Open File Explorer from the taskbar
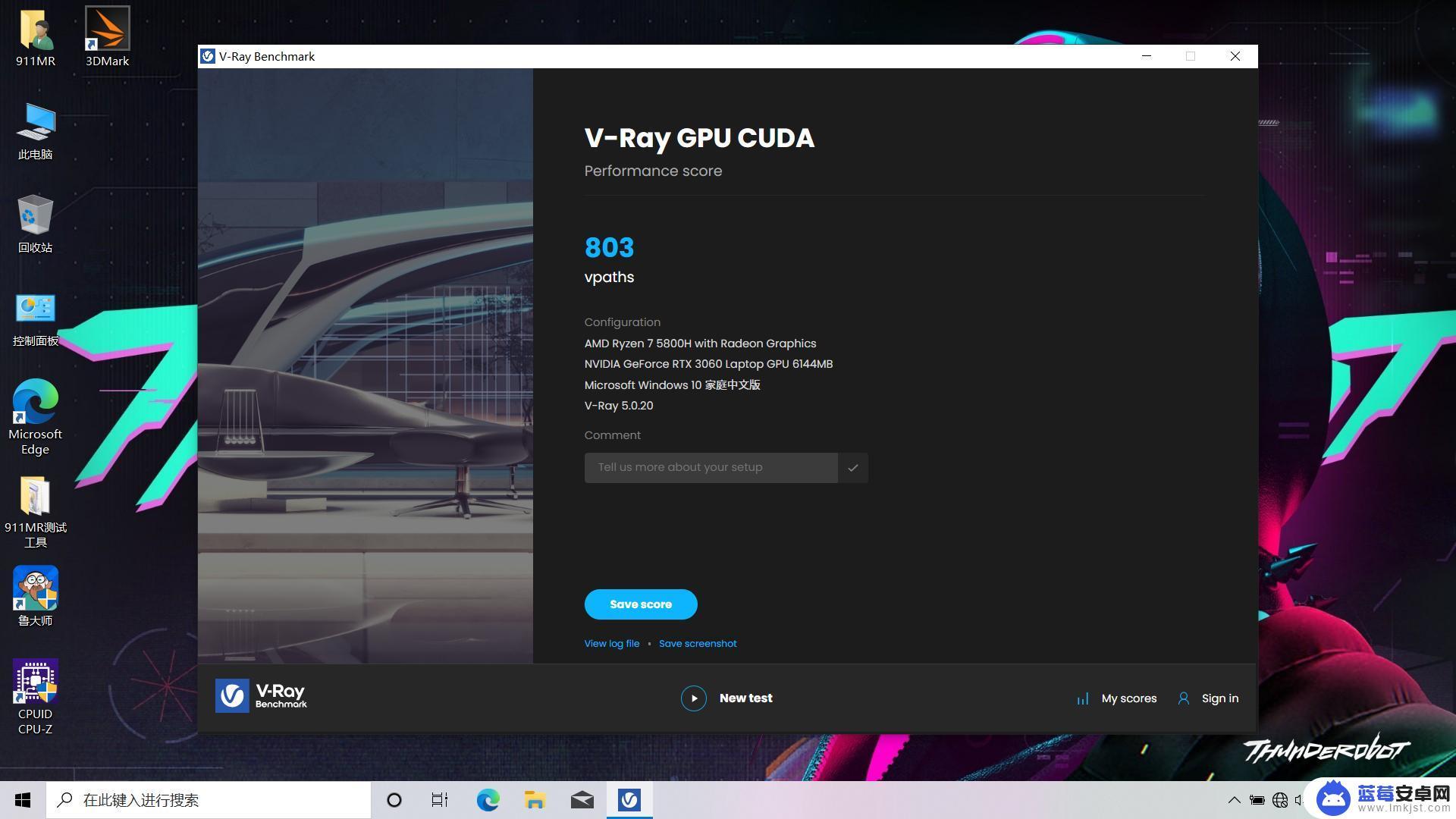 tap(535, 800)
